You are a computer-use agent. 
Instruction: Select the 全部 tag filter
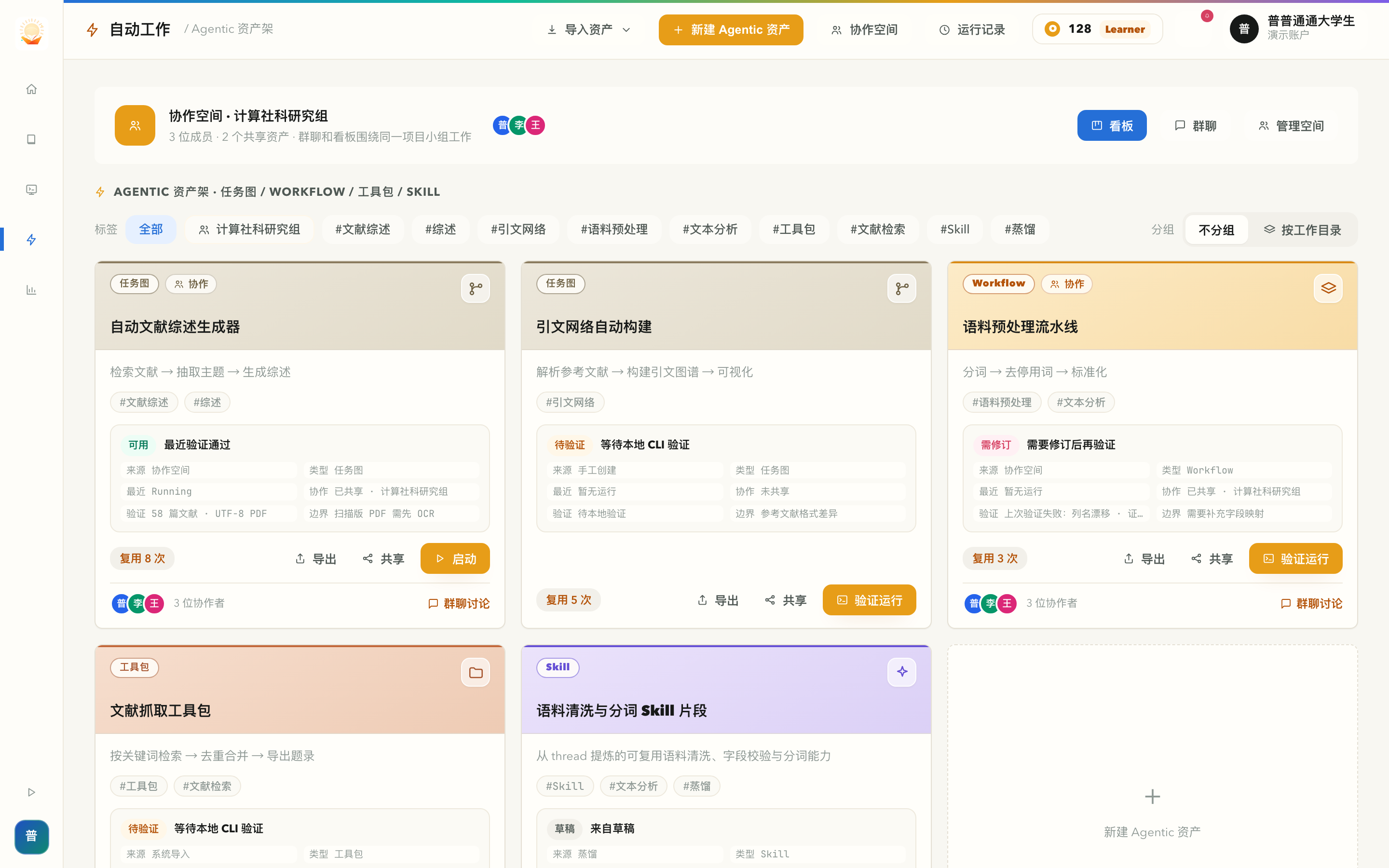(x=151, y=230)
